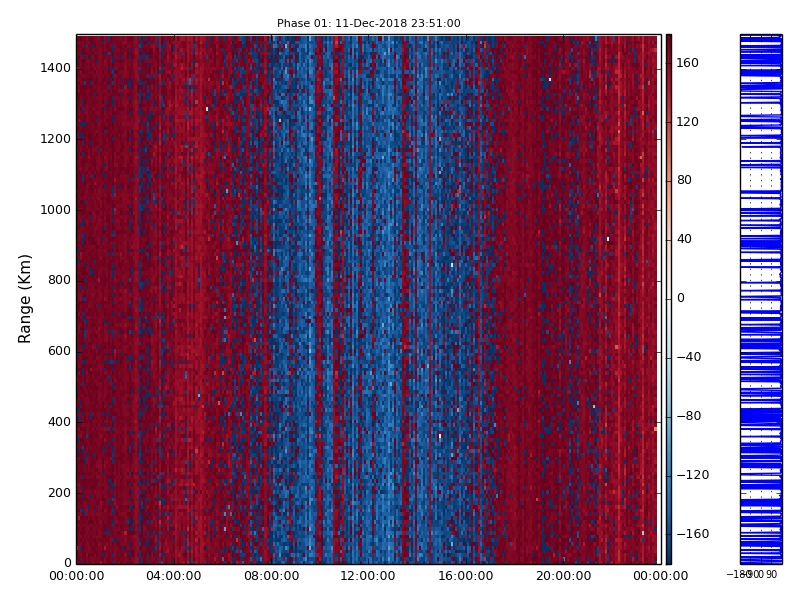Viewport: 800px width, 600px height.
Task: Click the y-axis tick label 1200
Action: click(56, 139)
